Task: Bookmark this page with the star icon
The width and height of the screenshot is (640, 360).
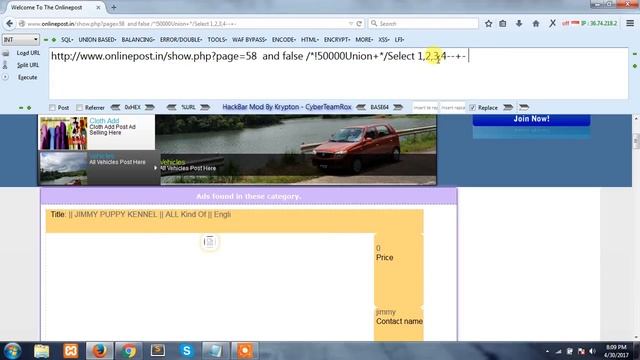Action: click(x=489, y=24)
